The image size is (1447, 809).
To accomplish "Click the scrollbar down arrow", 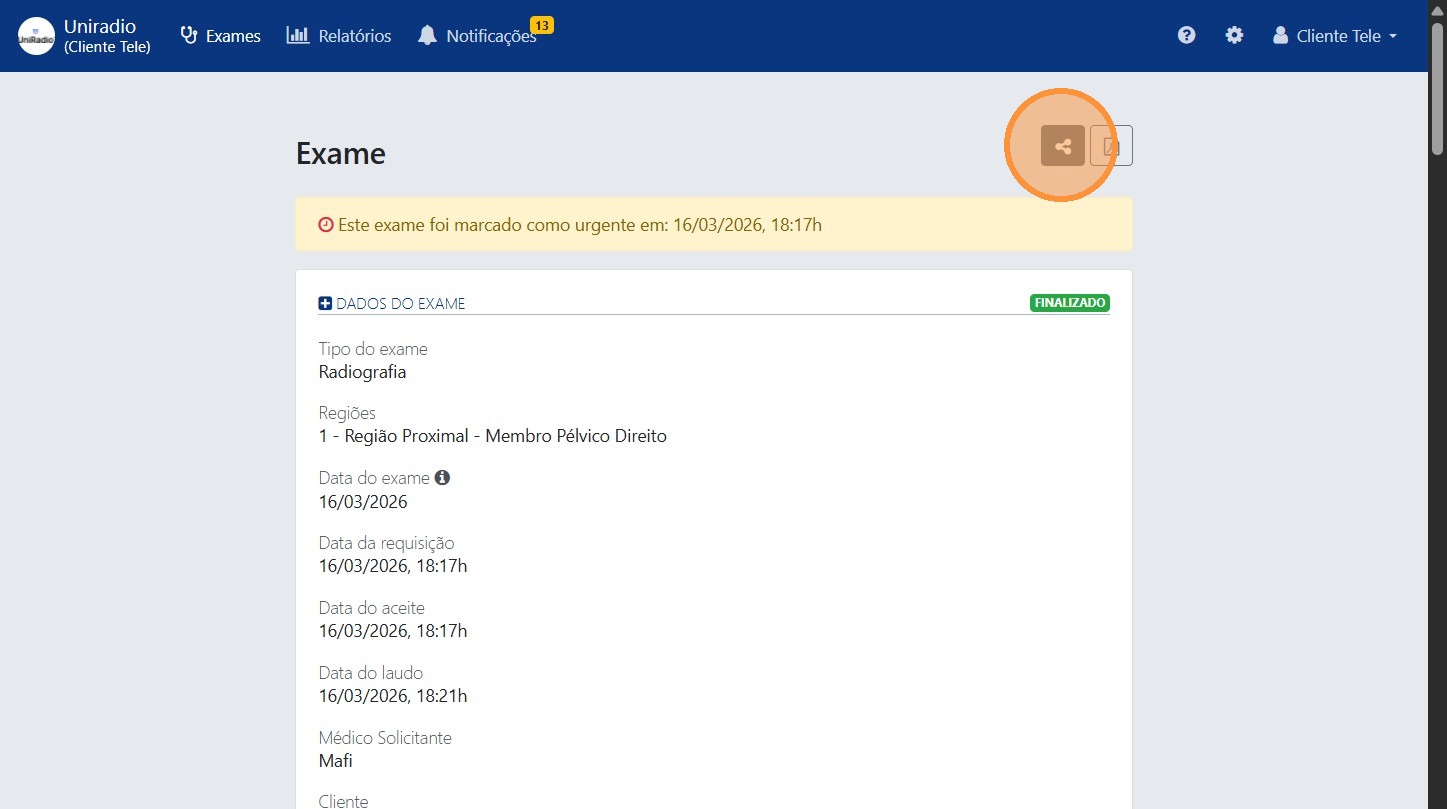I will coord(1437,800).
